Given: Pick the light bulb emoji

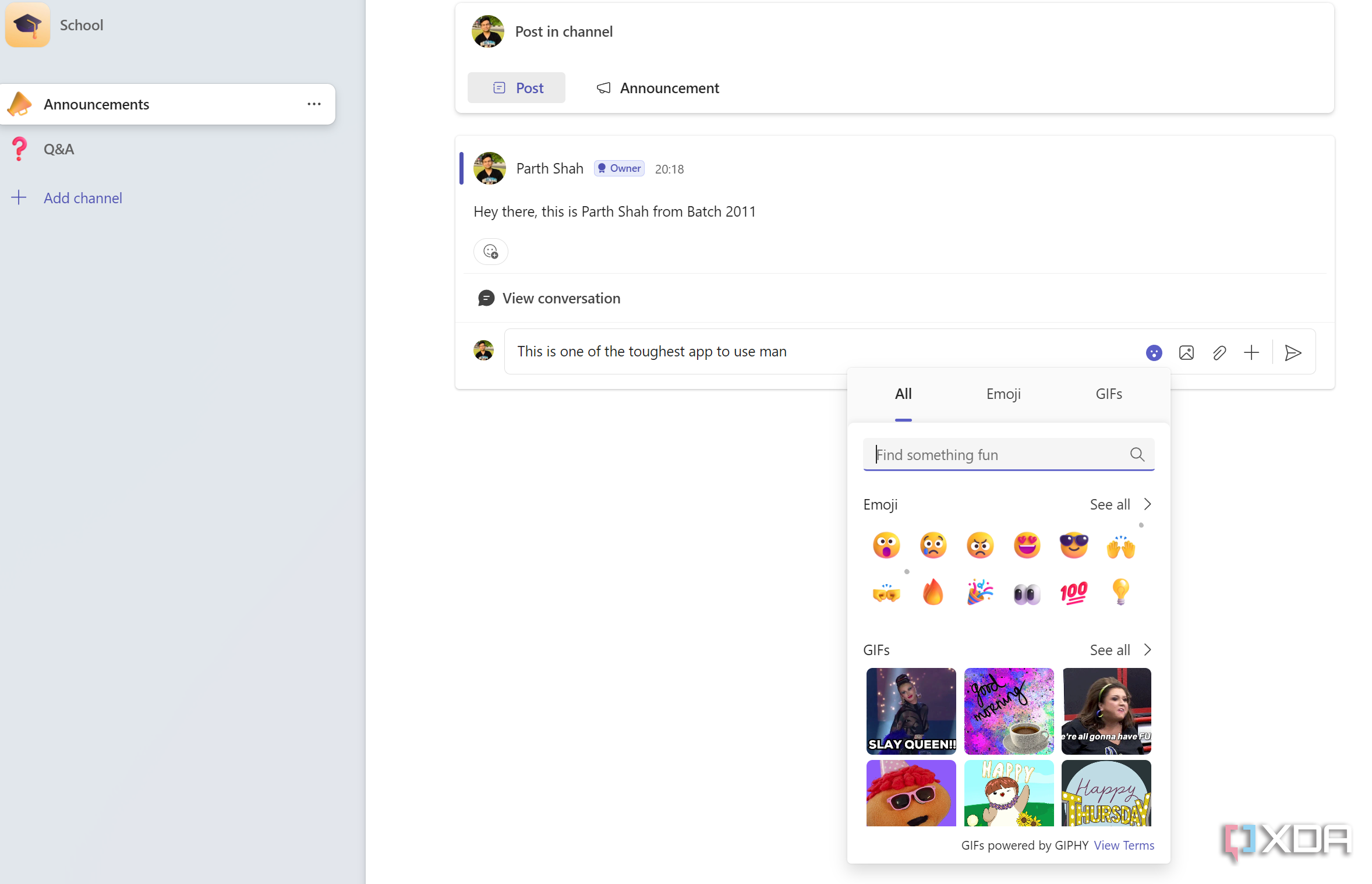Looking at the screenshot, I should click(1120, 592).
